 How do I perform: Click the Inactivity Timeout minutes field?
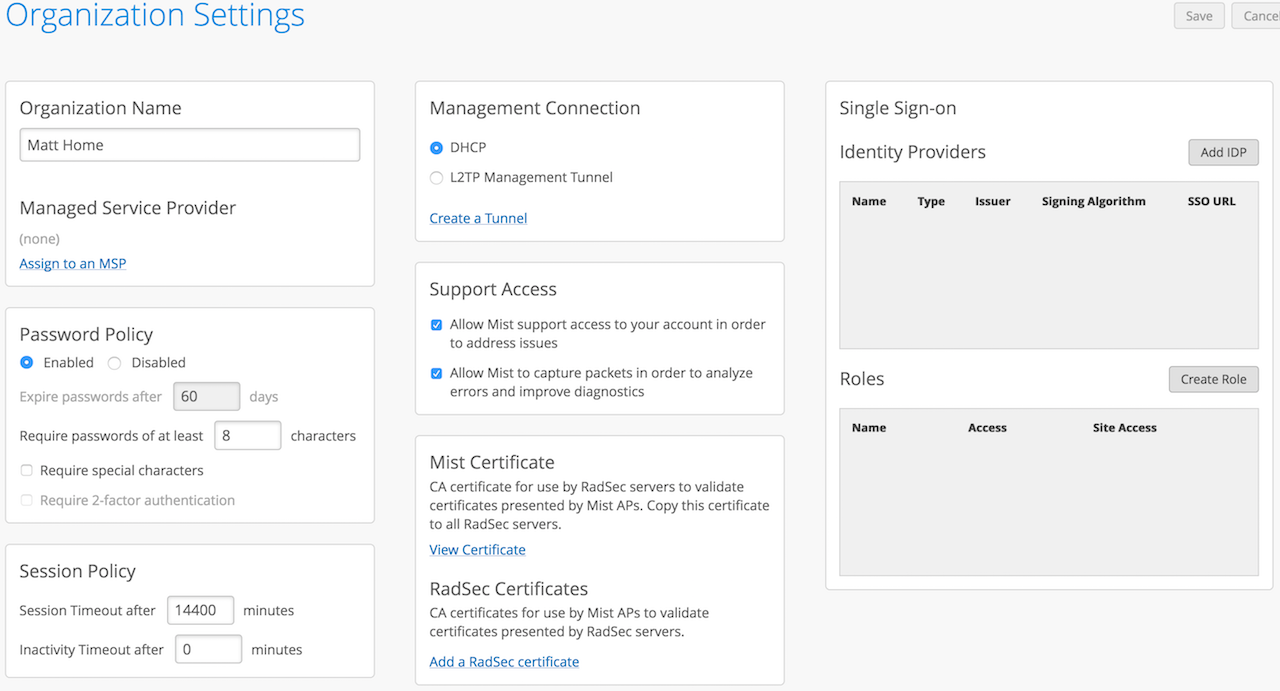tap(208, 649)
